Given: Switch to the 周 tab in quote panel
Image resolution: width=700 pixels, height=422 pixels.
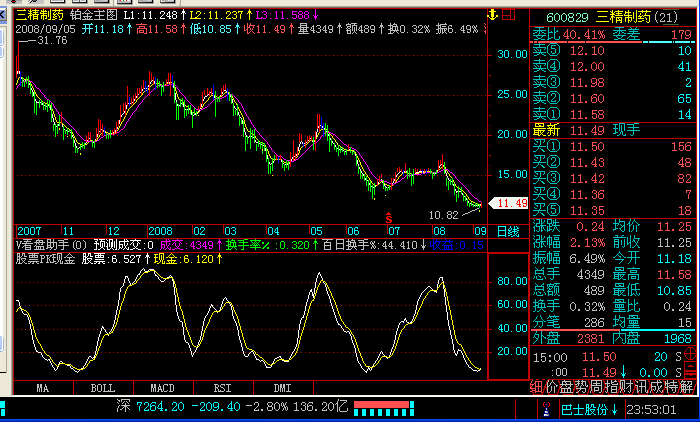Looking at the screenshot, I should click(x=597, y=387).
